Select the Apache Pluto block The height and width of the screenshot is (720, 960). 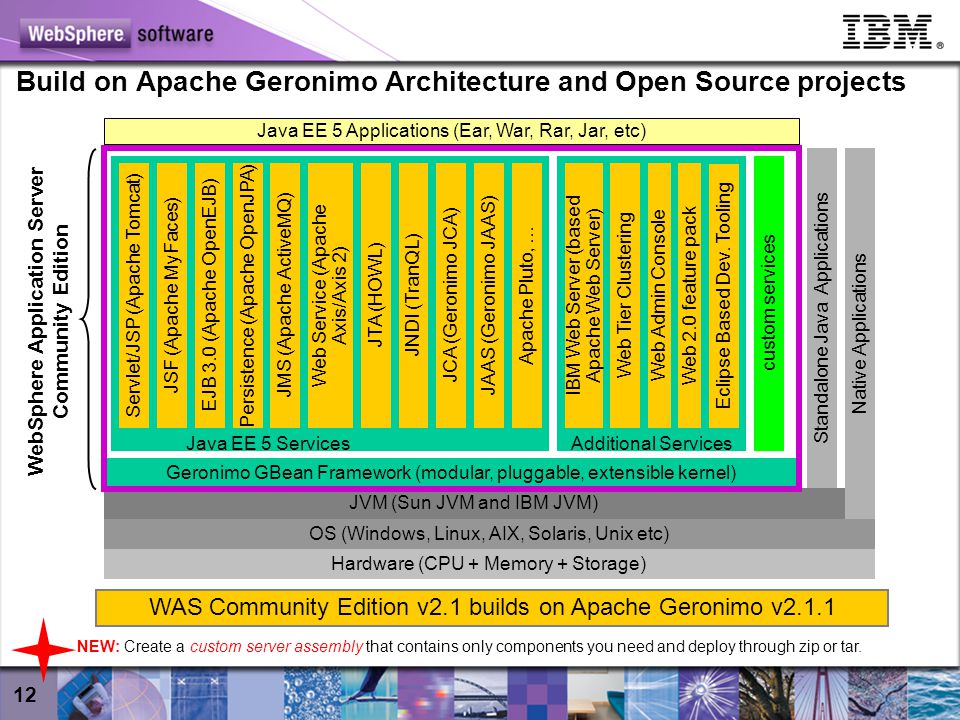click(527, 295)
